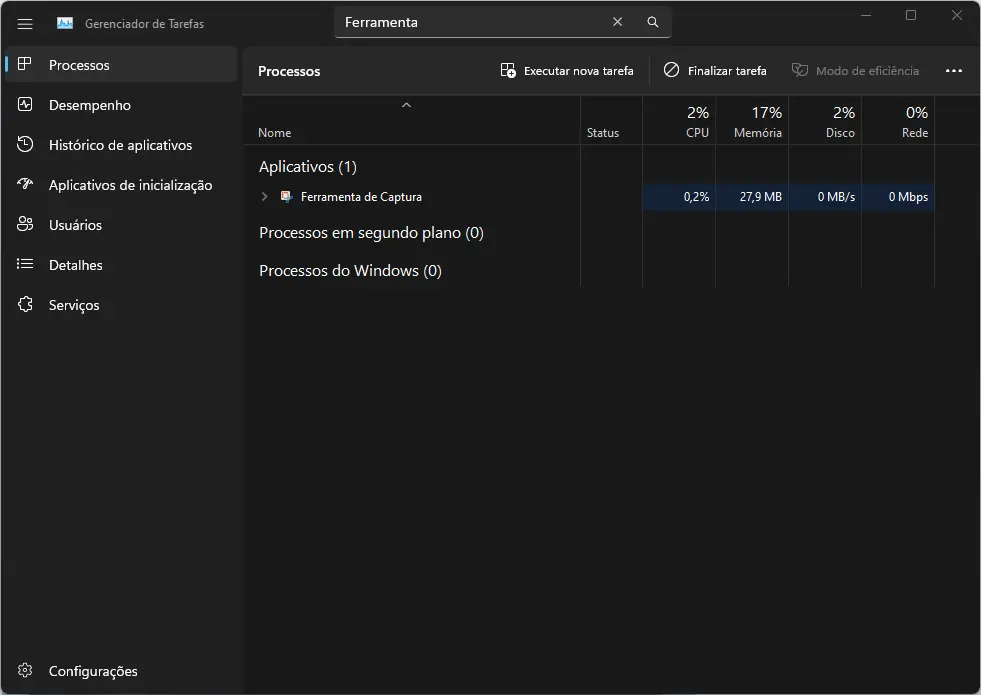Collapse the column sort chevron above Nome
The width and height of the screenshot is (981, 695).
pos(406,105)
